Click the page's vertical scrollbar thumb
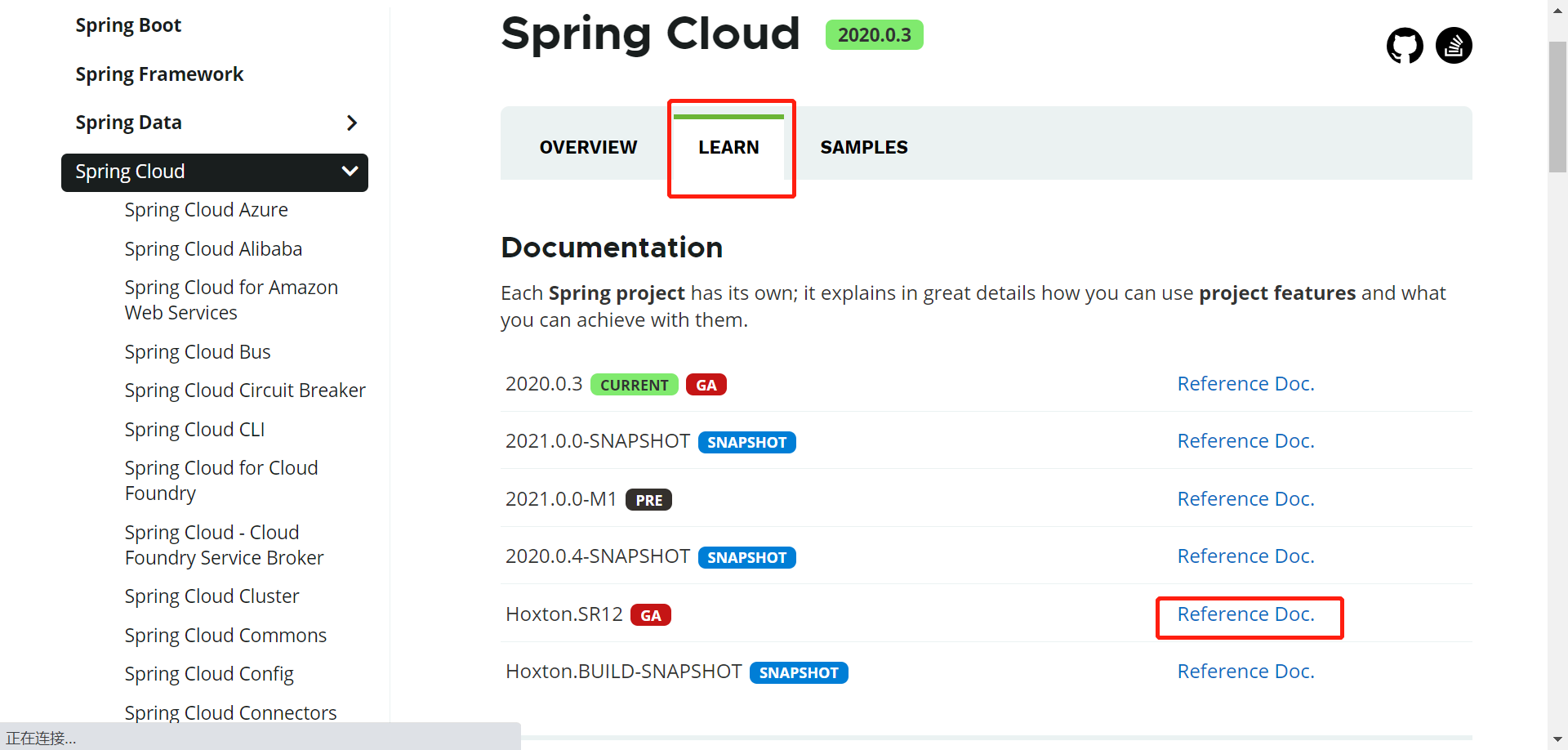 tap(1557, 106)
